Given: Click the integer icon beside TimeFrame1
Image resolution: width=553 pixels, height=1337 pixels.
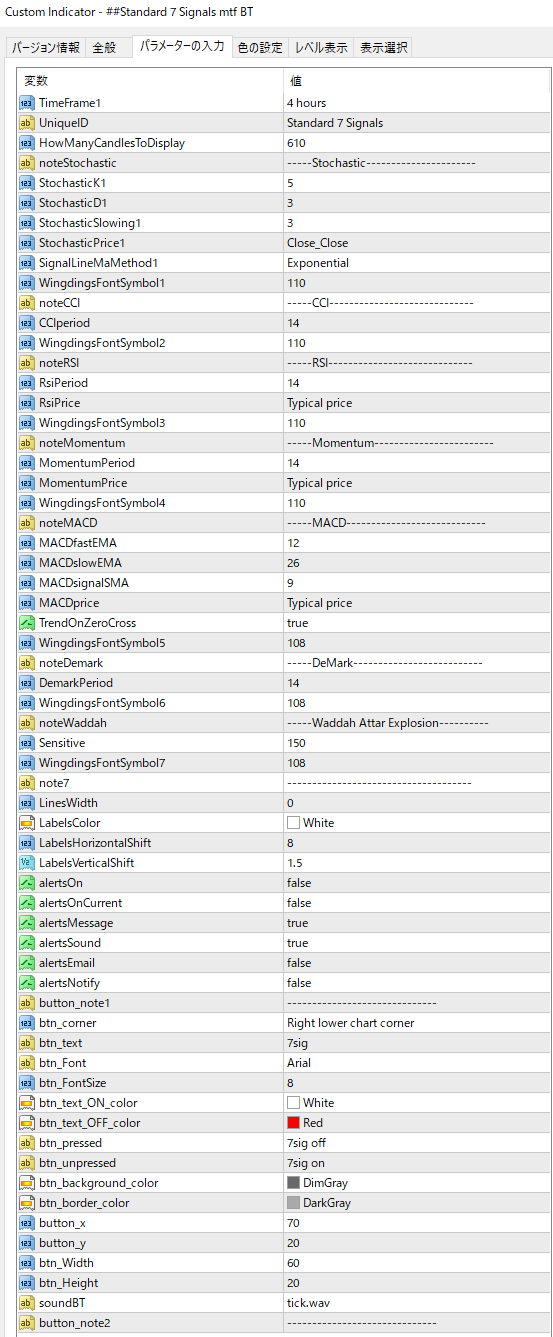Looking at the screenshot, I should [27, 103].
